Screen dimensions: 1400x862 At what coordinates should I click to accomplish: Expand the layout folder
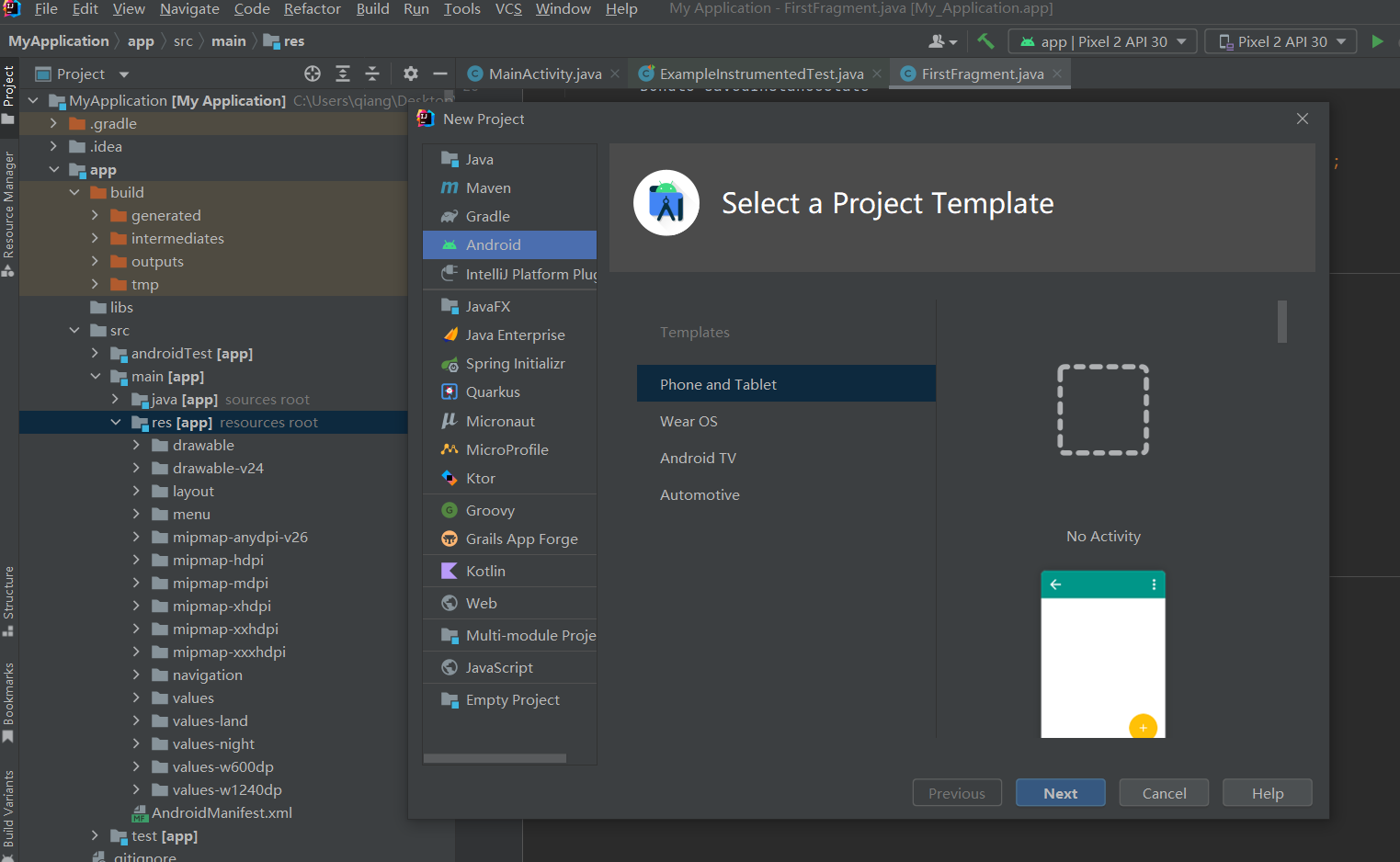click(x=136, y=491)
